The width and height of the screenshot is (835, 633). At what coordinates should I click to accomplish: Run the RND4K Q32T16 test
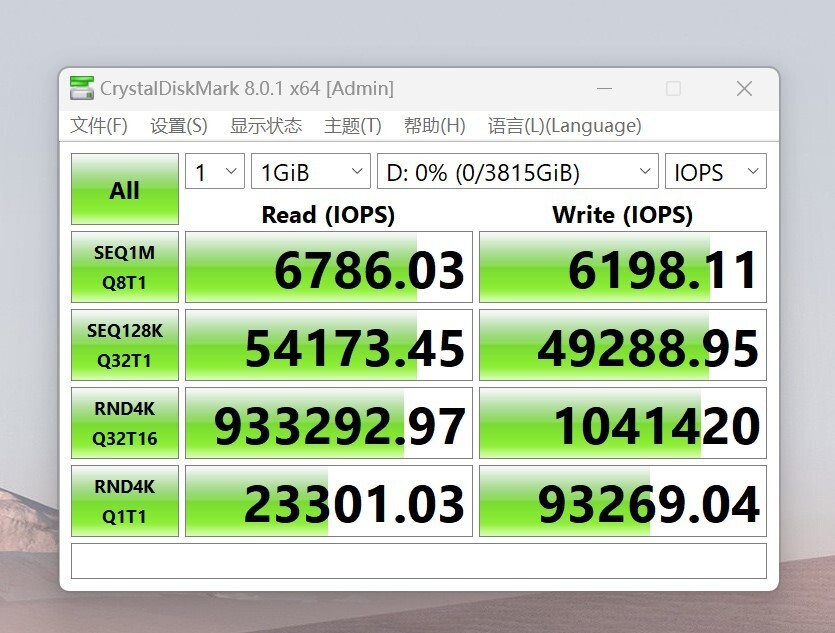(125, 423)
